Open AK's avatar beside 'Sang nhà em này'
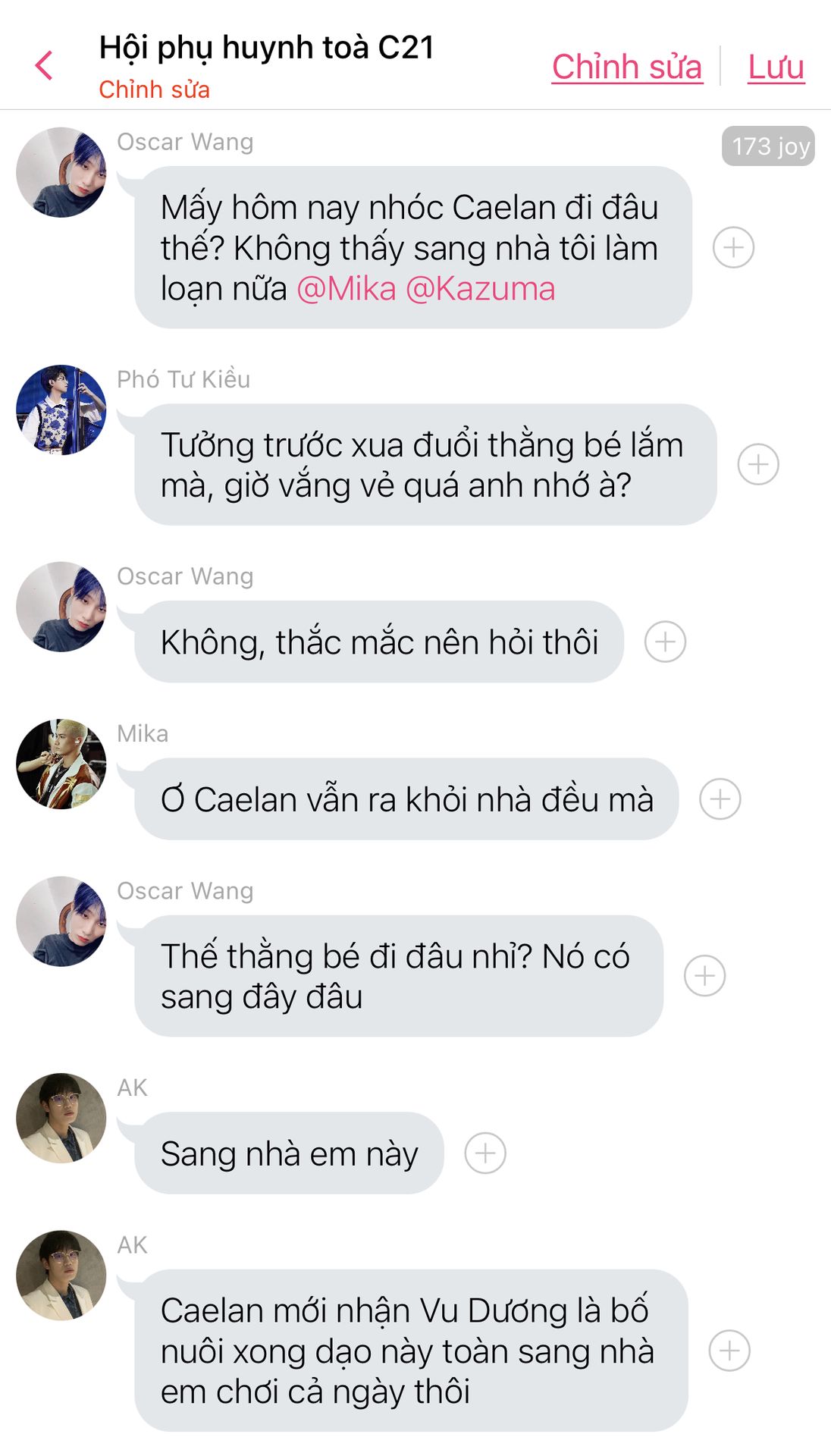This screenshot has width=831, height=1456. [x=61, y=1118]
